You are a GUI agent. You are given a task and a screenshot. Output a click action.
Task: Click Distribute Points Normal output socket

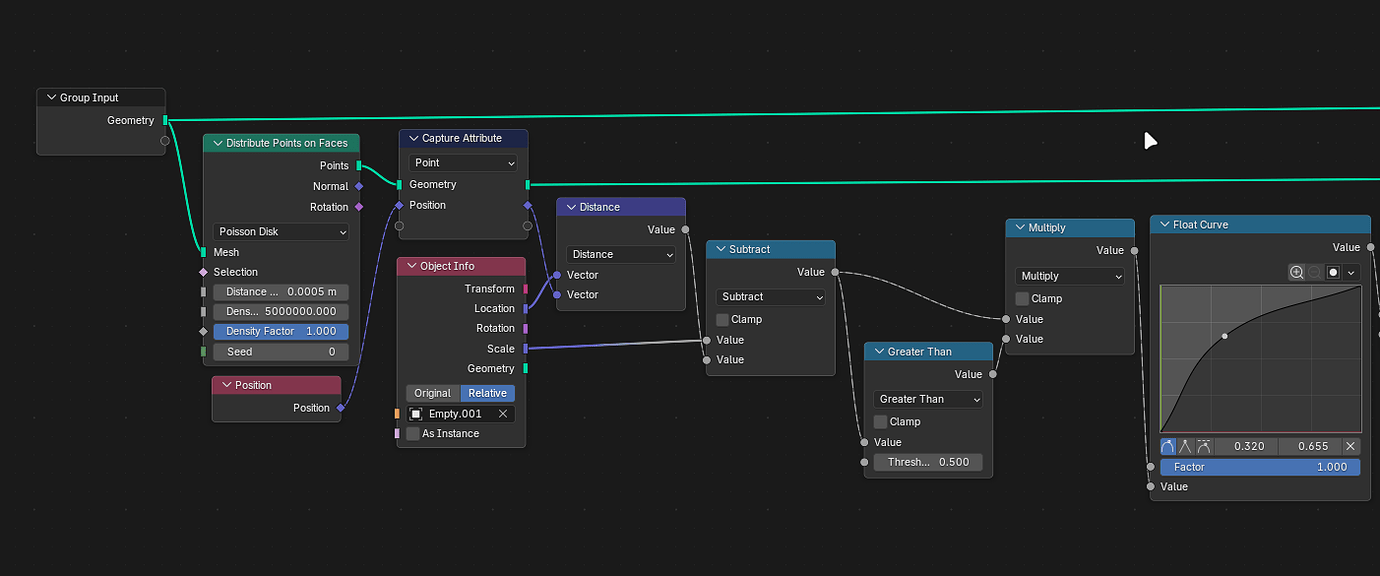pyautogui.click(x=359, y=186)
